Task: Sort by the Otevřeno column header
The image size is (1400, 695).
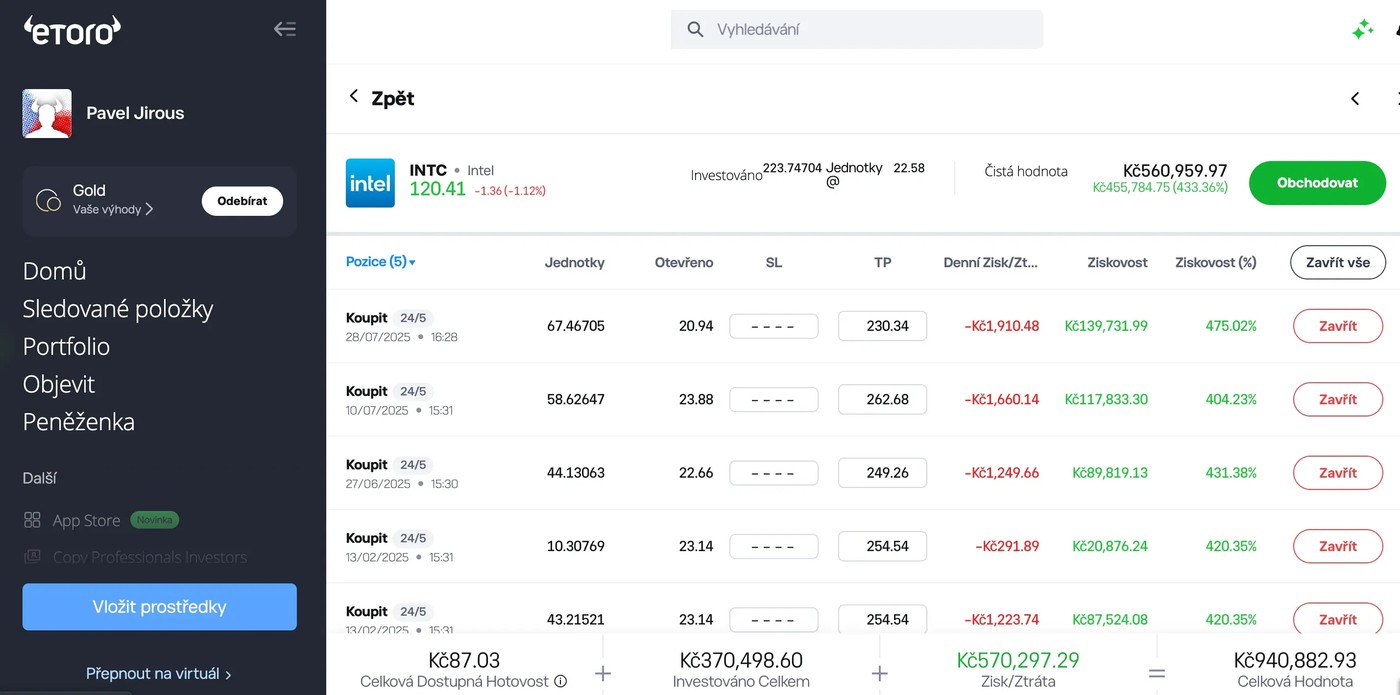Action: point(684,263)
